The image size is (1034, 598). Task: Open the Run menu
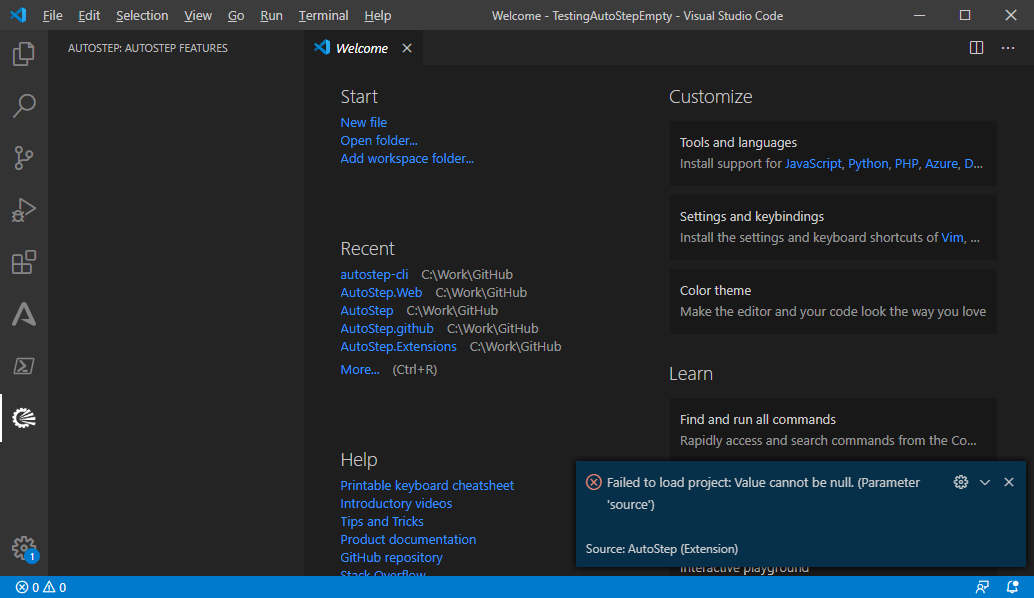pyautogui.click(x=271, y=15)
